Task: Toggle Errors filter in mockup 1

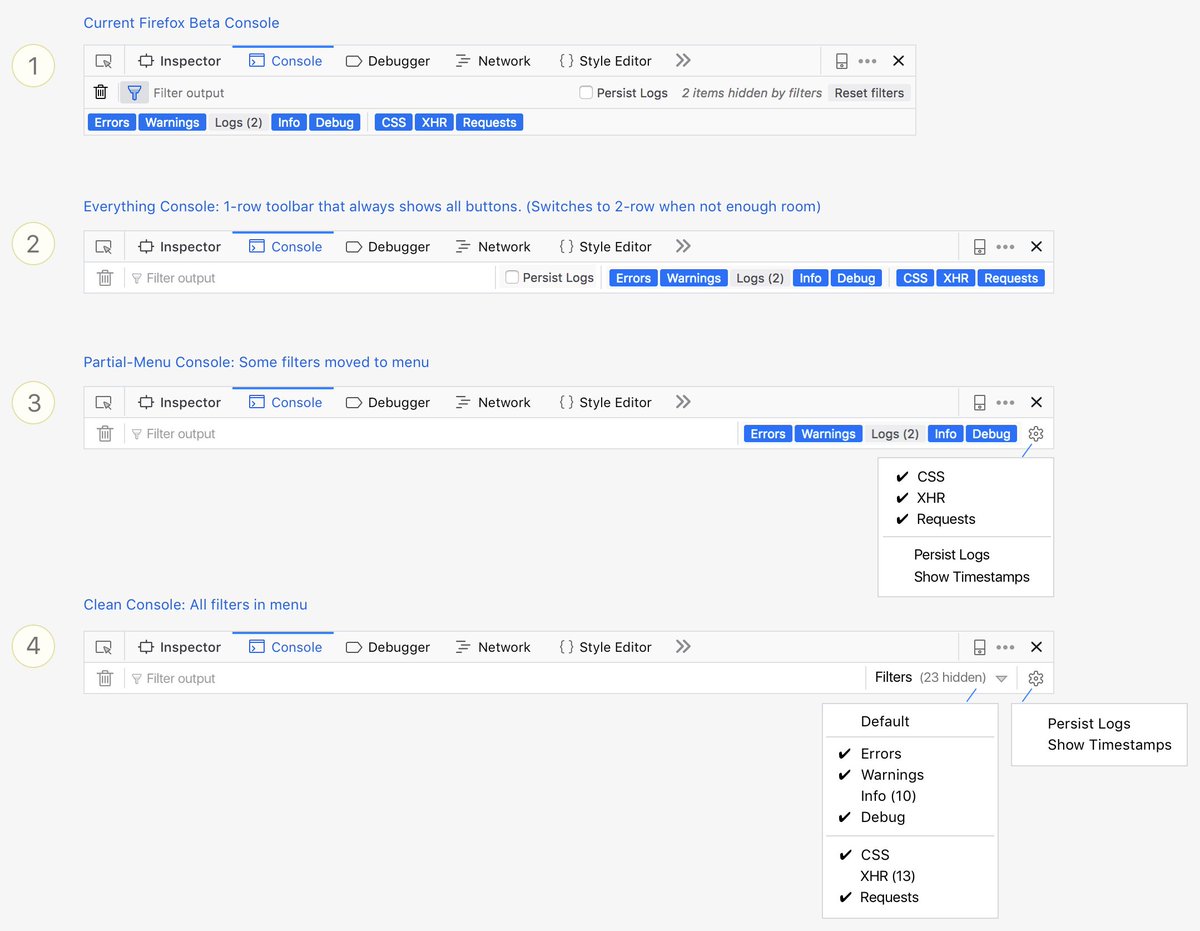Action: point(112,123)
